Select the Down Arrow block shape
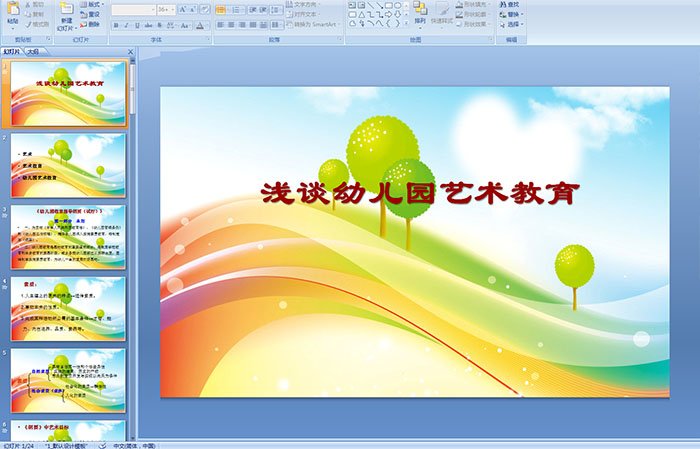Image resolution: width=700 pixels, height=449 pixels. (x=398, y=14)
